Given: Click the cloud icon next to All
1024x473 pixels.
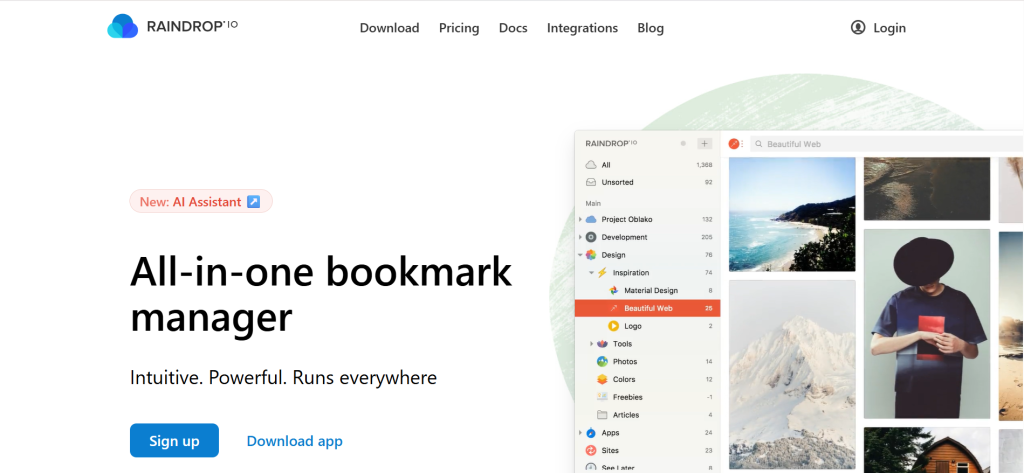Looking at the screenshot, I should [591, 165].
